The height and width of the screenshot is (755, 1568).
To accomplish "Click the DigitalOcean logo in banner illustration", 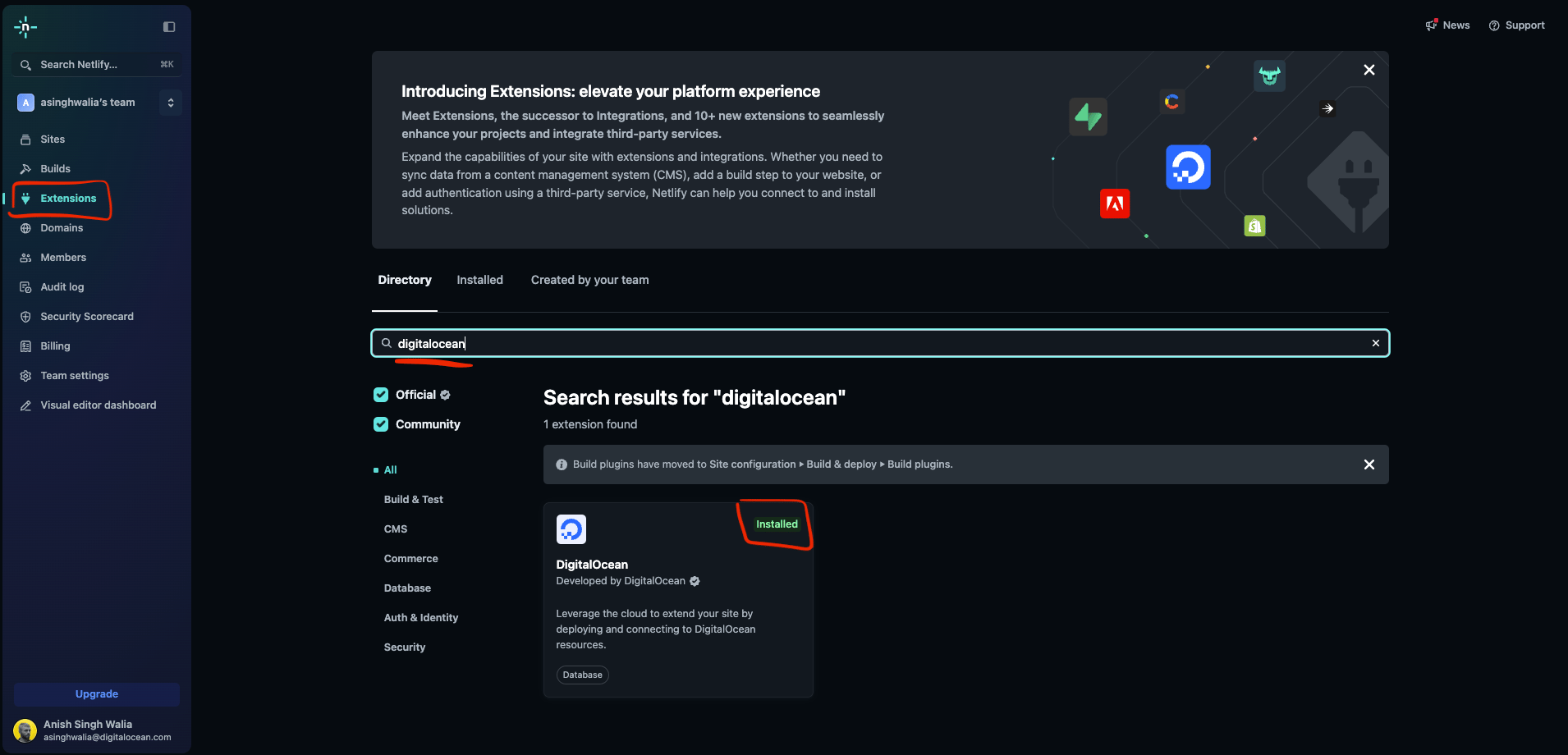I will pos(1188,167).
